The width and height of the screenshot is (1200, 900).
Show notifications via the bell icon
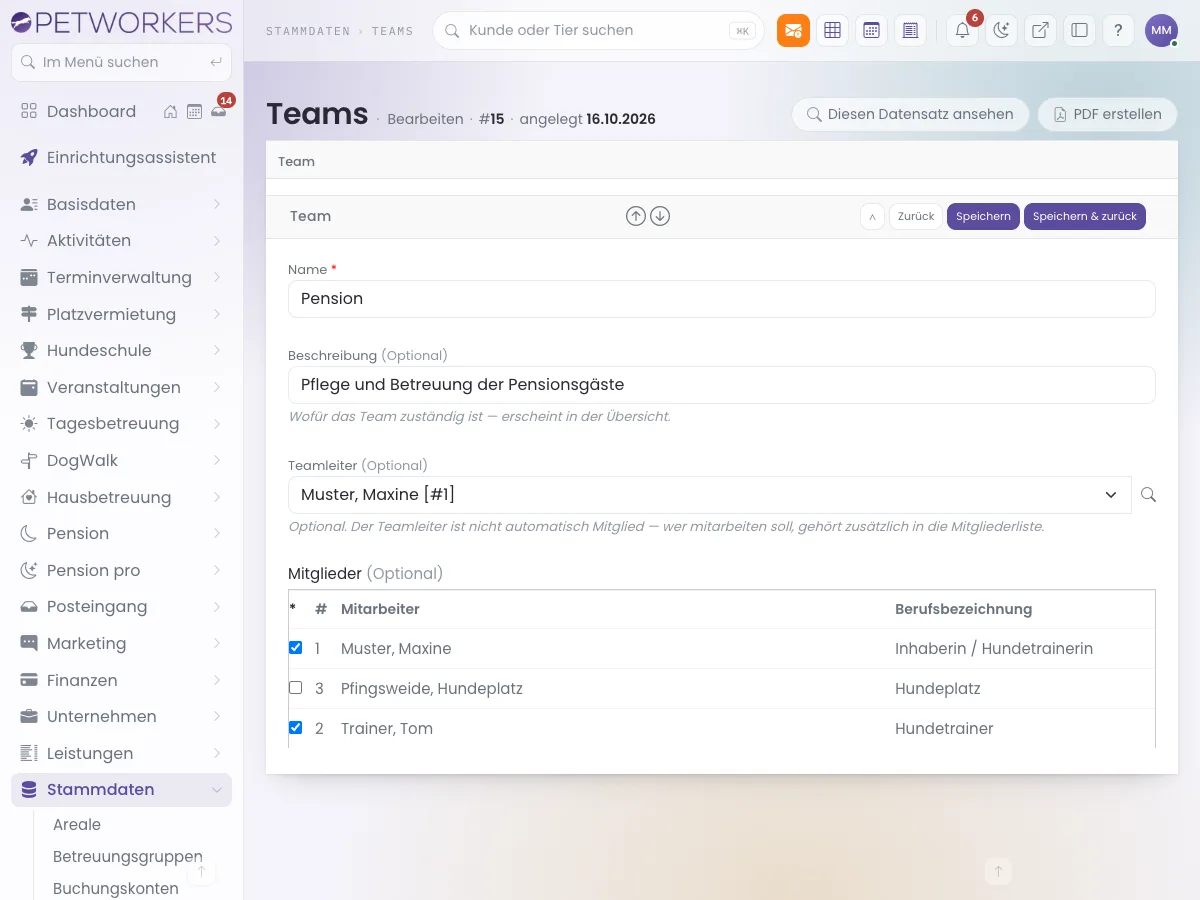(963, 31)
